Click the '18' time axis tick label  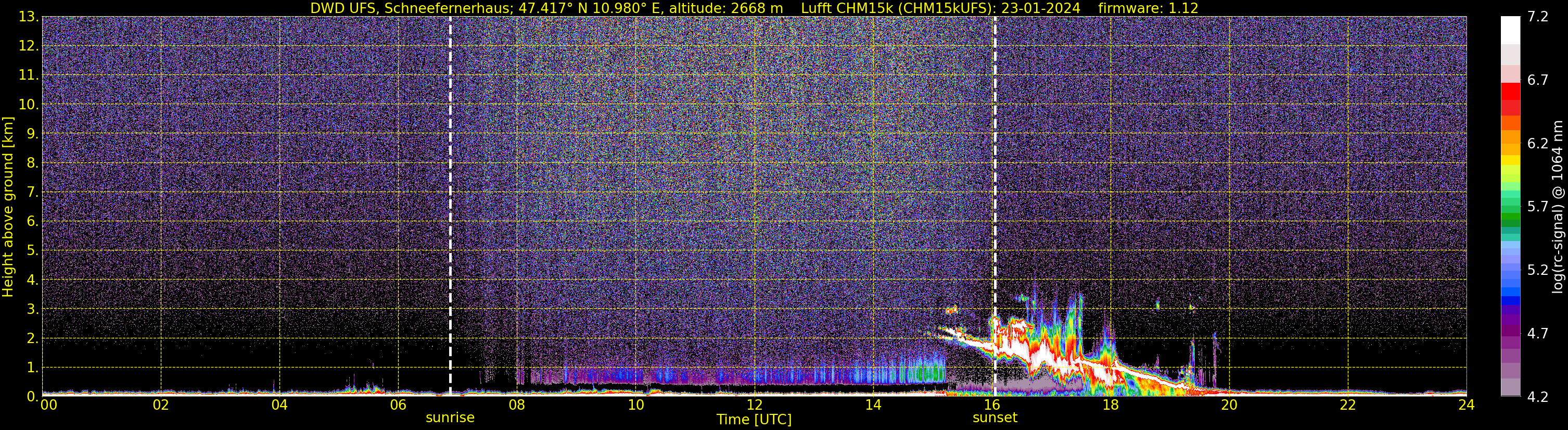(1110, 405)
